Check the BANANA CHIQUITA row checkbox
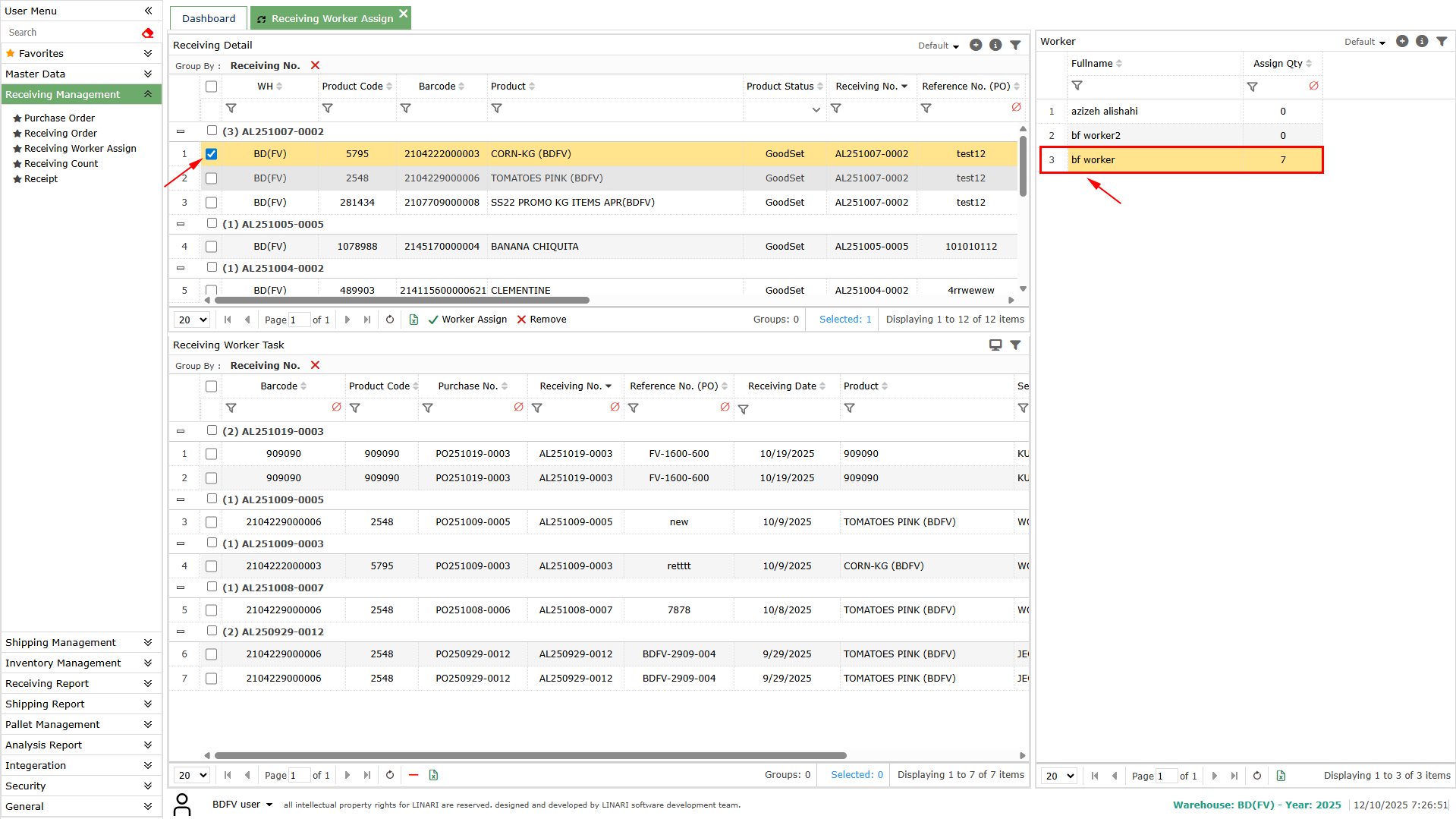 pyautogui.click(x=212, y=247)
